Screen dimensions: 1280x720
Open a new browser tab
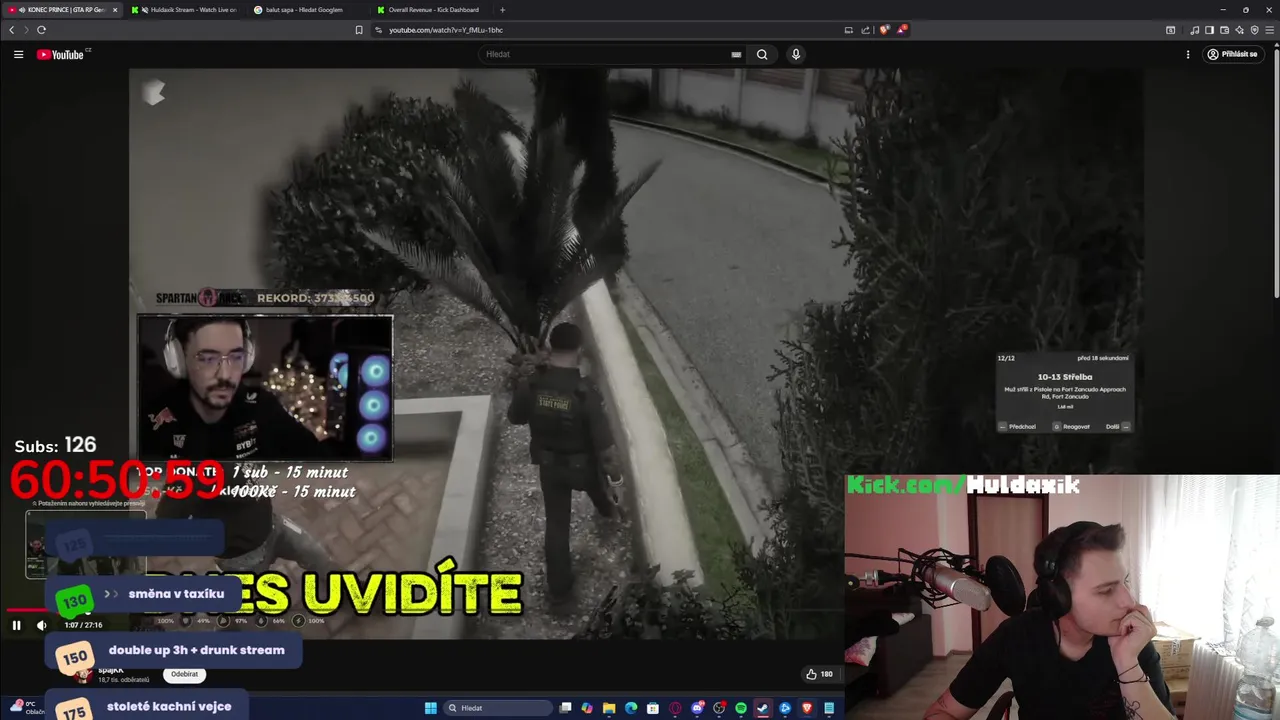pos(502,10)
